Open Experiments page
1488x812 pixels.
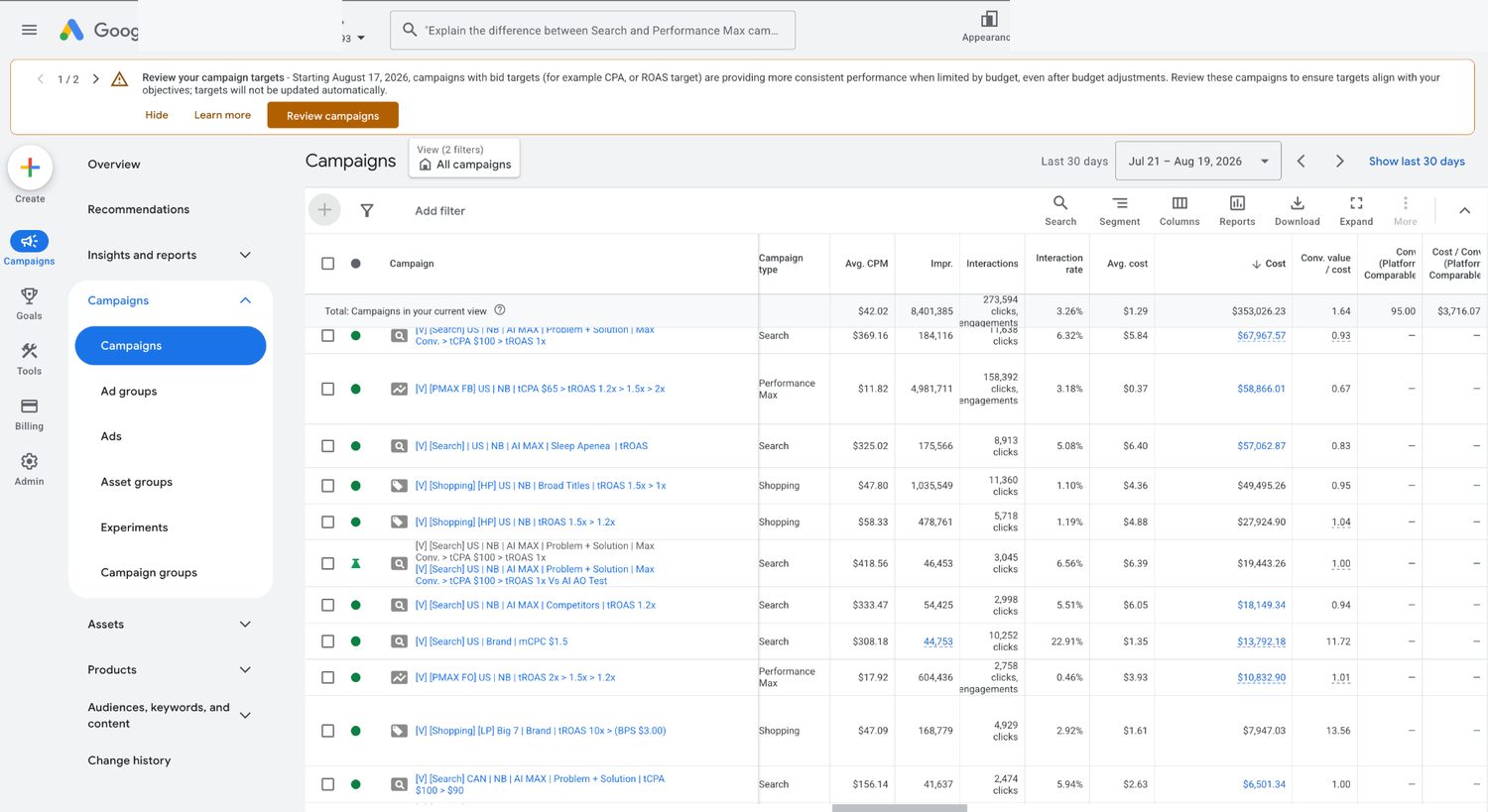tap(134, 527)
